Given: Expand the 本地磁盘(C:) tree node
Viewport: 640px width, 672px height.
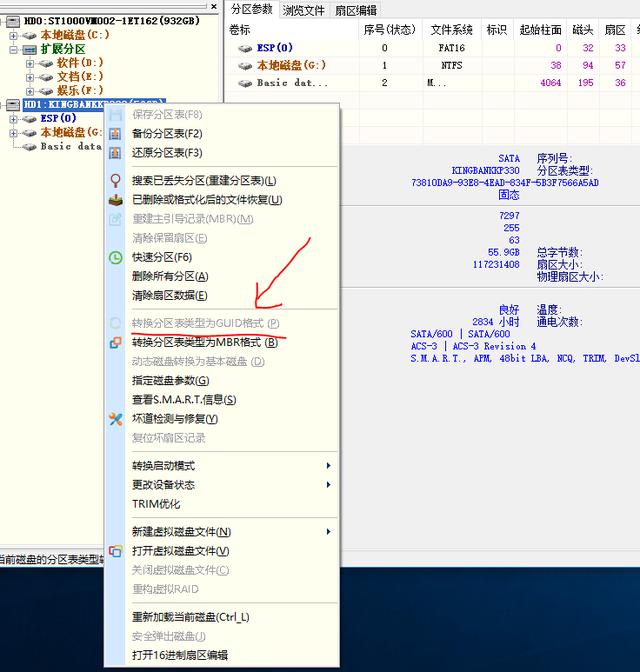Looking at the screenshot, I should click(x=13, y=36).
